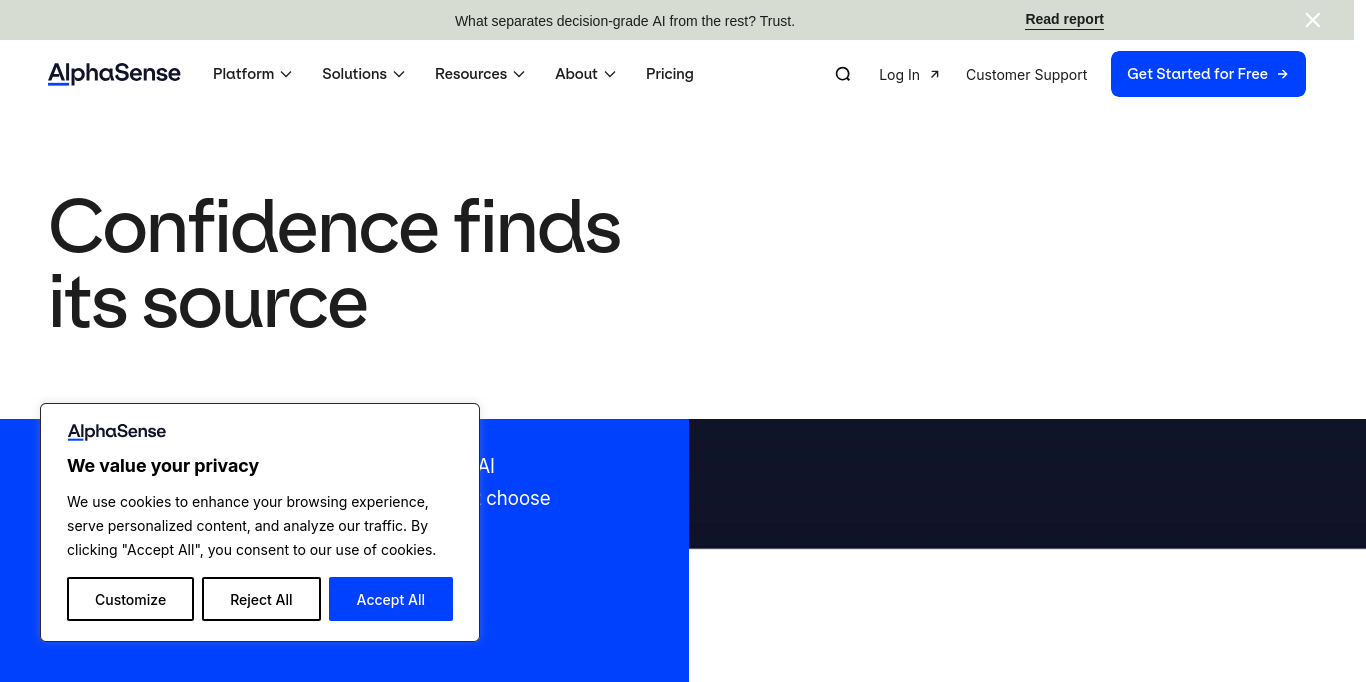Go to the AlphaSense home logo
Image resolution: width=1366 pixels, height=682 pixels.
pyautogui.click(x=114, y=74)
